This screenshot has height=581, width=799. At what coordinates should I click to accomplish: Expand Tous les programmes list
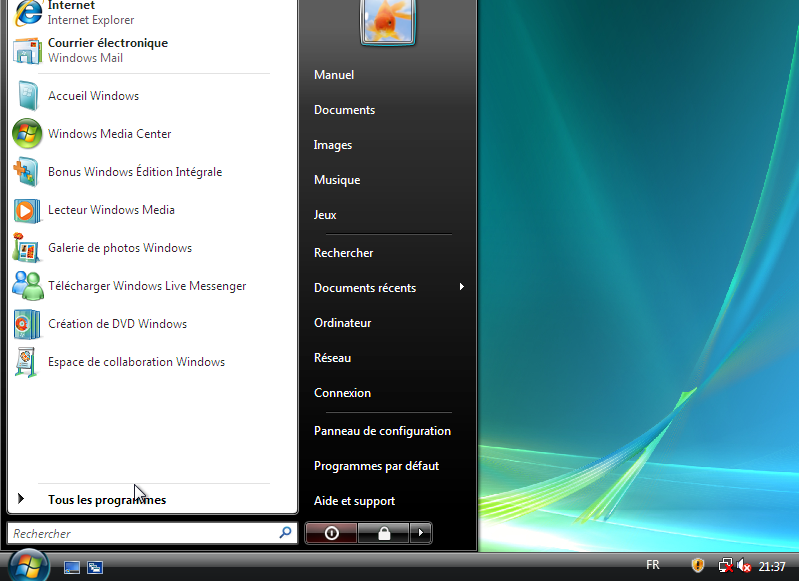click(x=106, y=500)
